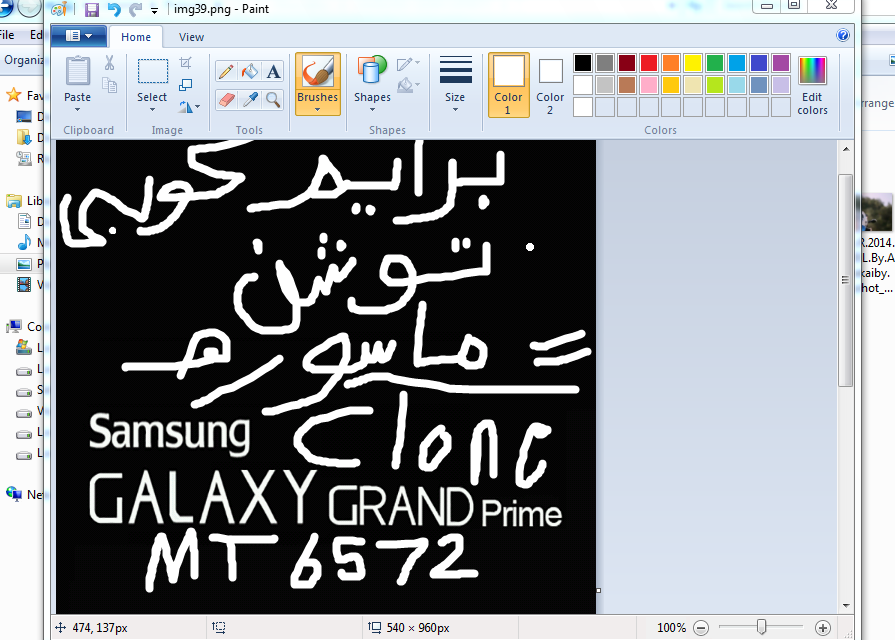
Task: Click the canvas corner resize handle
Action: pyautogui.click(x=598, y=591)
